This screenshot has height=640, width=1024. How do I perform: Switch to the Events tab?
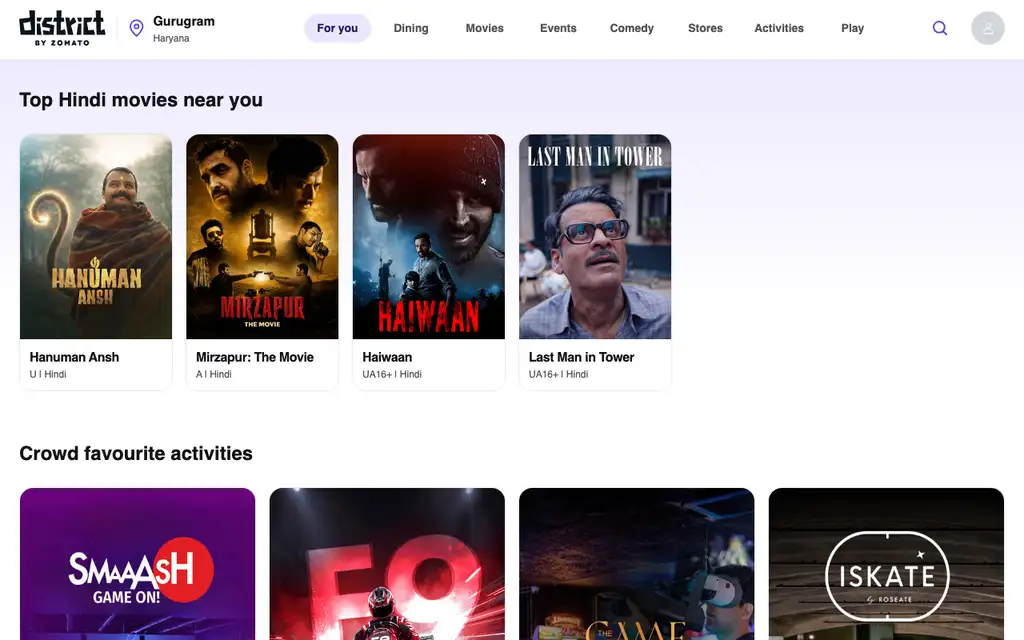coord(558,28)
